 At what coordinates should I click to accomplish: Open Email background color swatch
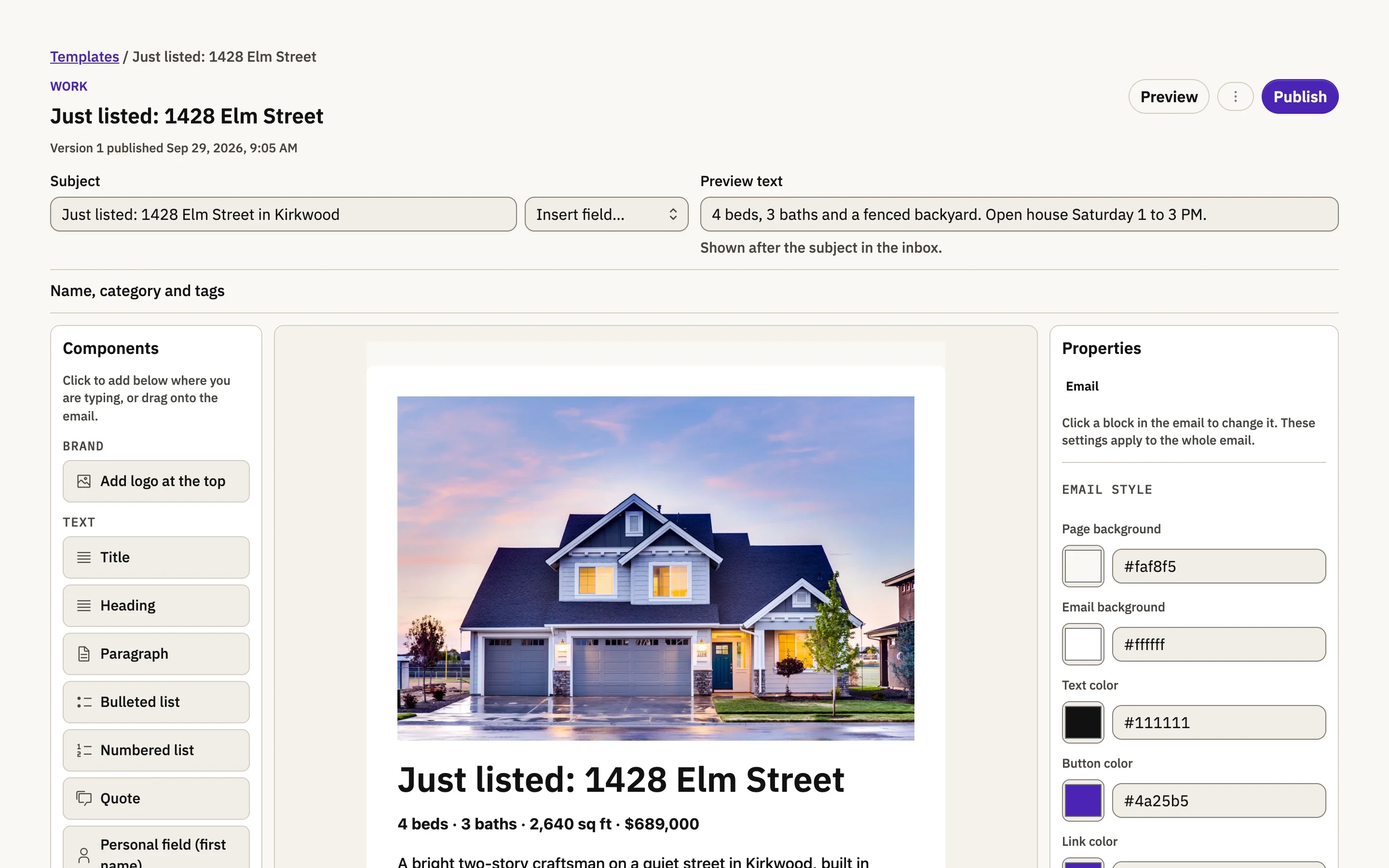click(x=1082, y=644)
